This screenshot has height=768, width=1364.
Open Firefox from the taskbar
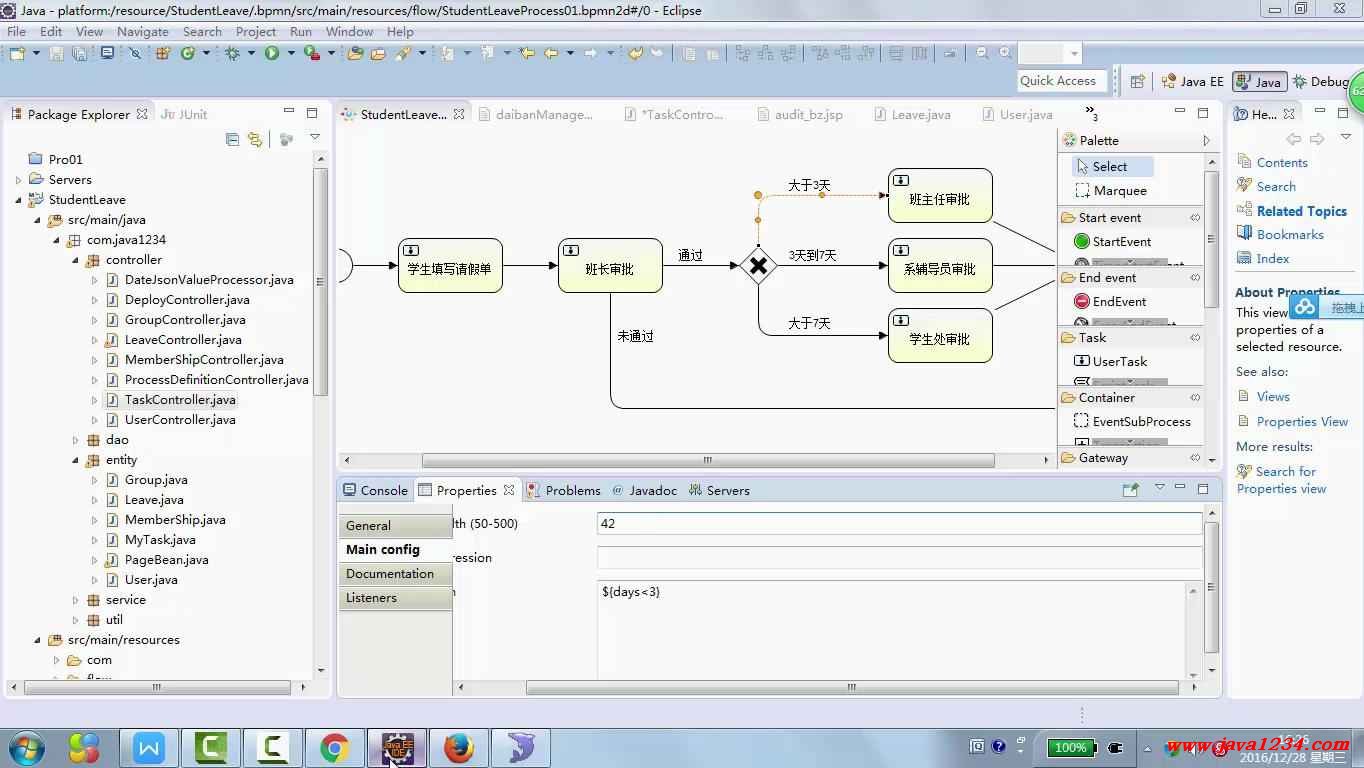coord(459,747)
